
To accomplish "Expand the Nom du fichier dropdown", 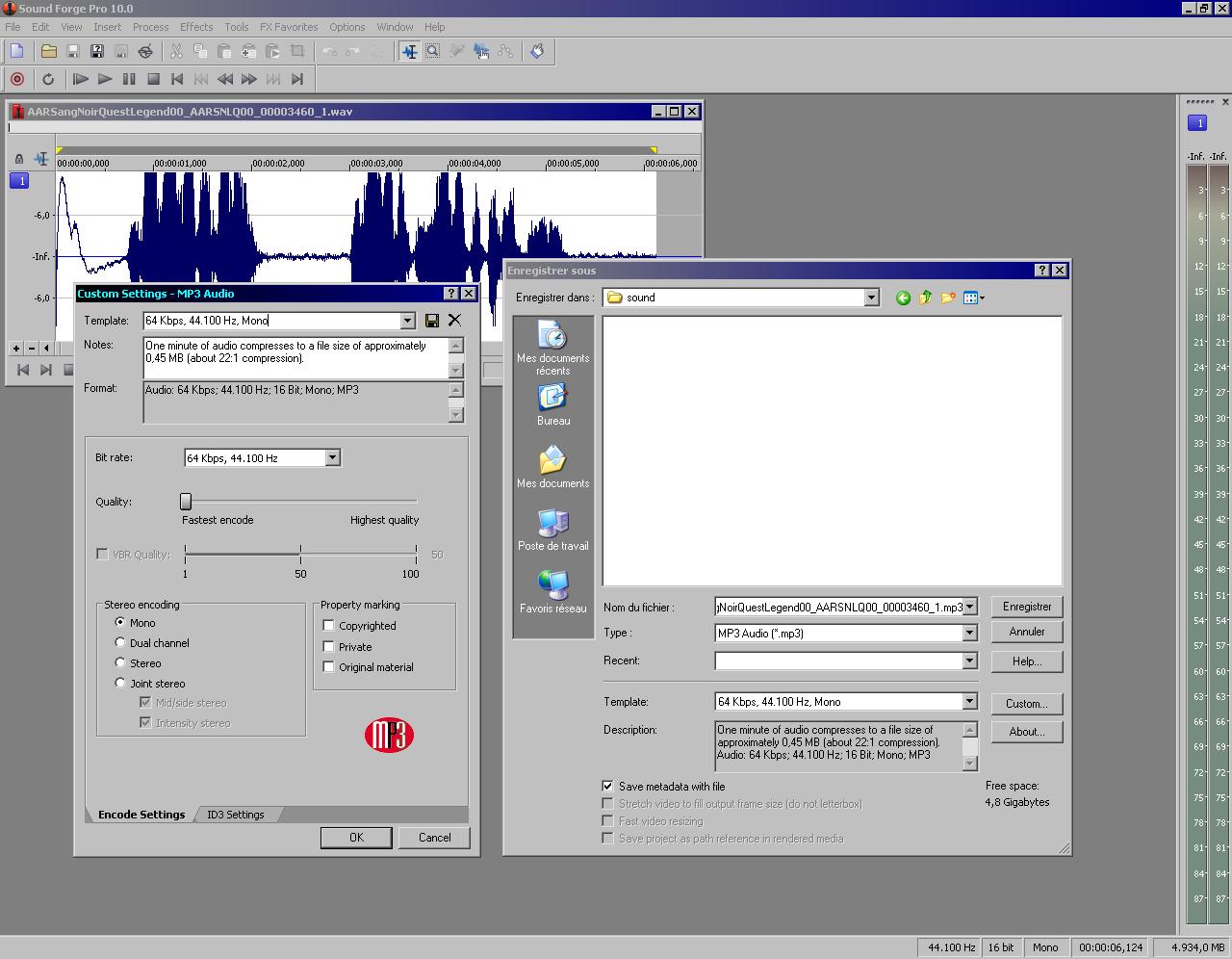I will click(969, 607).
